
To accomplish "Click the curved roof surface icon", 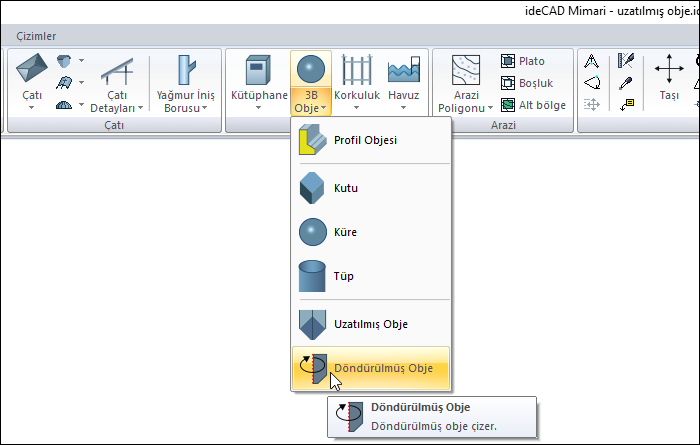I will (64, 83).
